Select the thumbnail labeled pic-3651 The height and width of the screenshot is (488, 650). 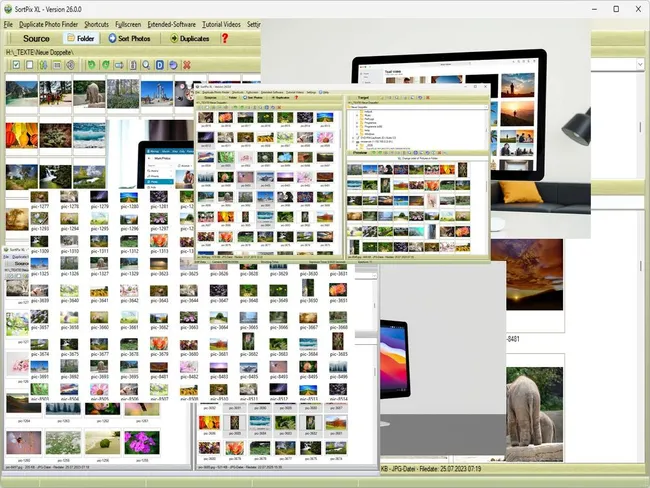[x=338, y=292]
